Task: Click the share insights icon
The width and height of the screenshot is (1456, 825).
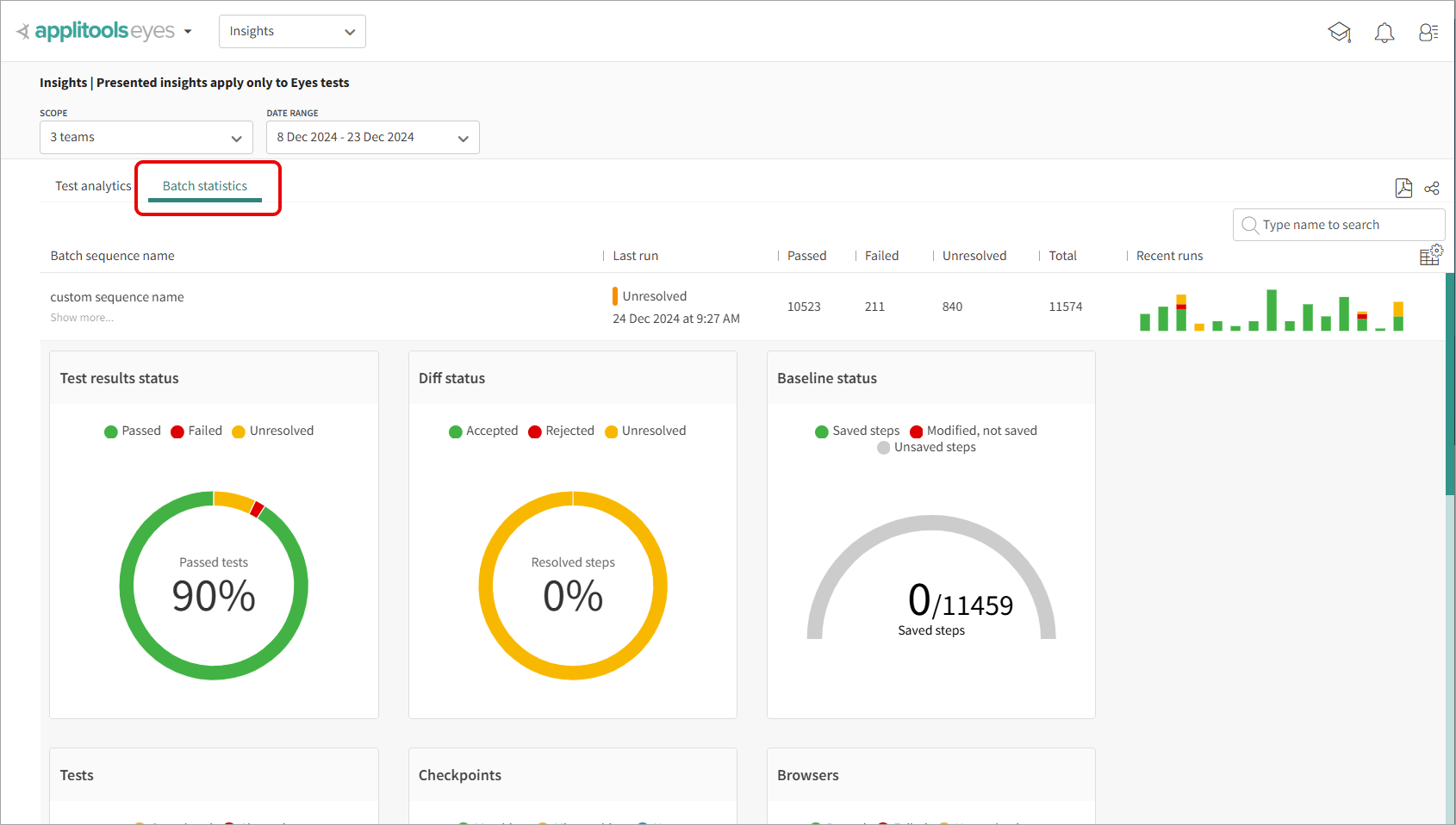Action: click(x=1432, y=188)
